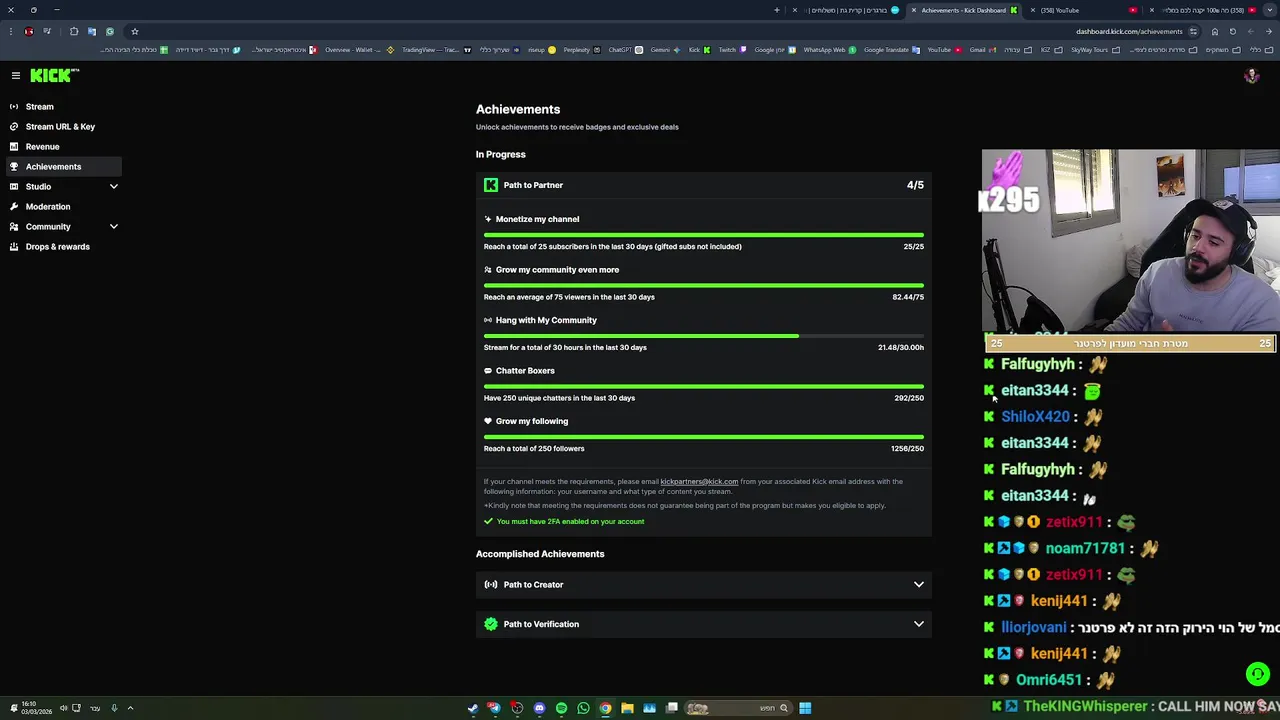
Task: Click Path to Creator badge icon
Action: tap(490, 584)
